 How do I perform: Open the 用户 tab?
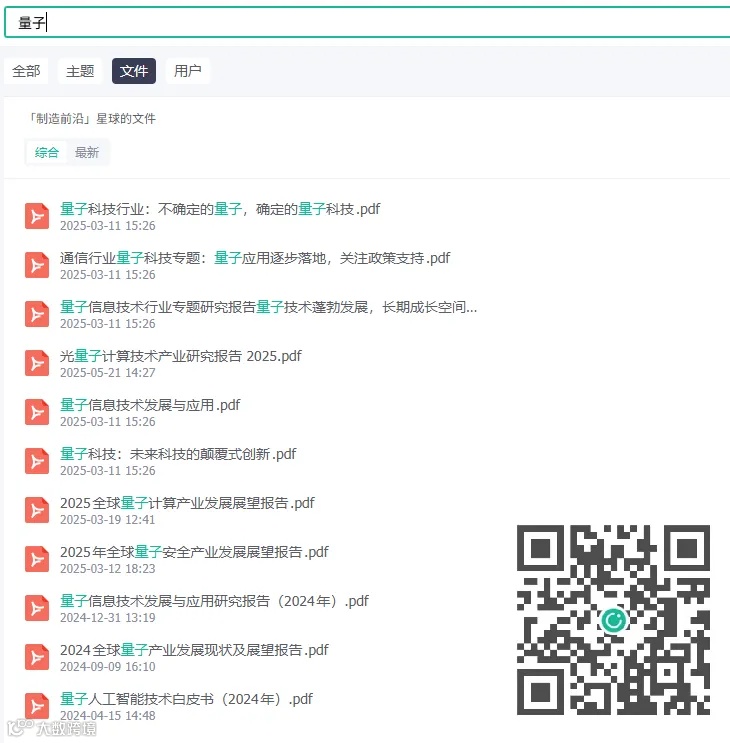pos(188,71)
